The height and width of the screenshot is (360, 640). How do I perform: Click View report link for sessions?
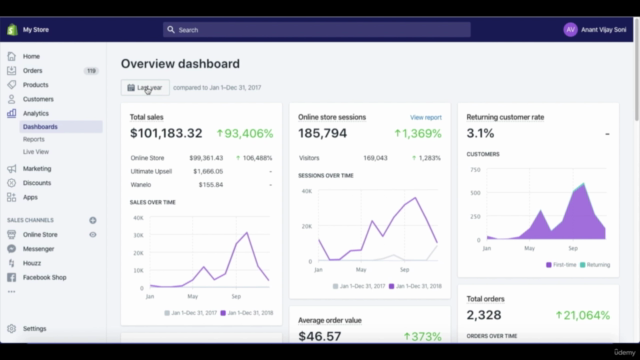click(x=426, y=118)
